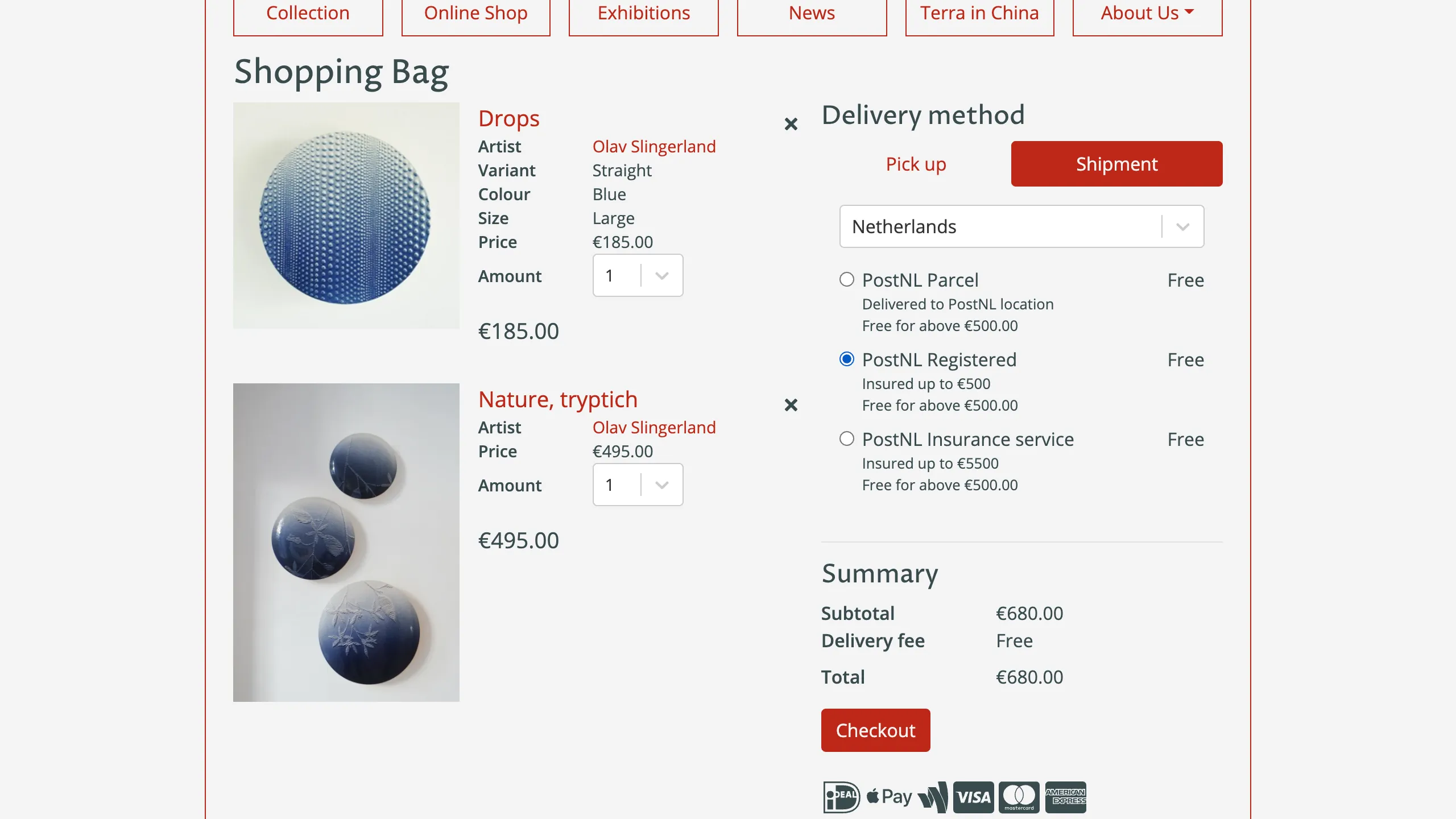Viewport: 1456px width, 819px height.
Task: Click the Visa card icon
Action: coord(973,797)
